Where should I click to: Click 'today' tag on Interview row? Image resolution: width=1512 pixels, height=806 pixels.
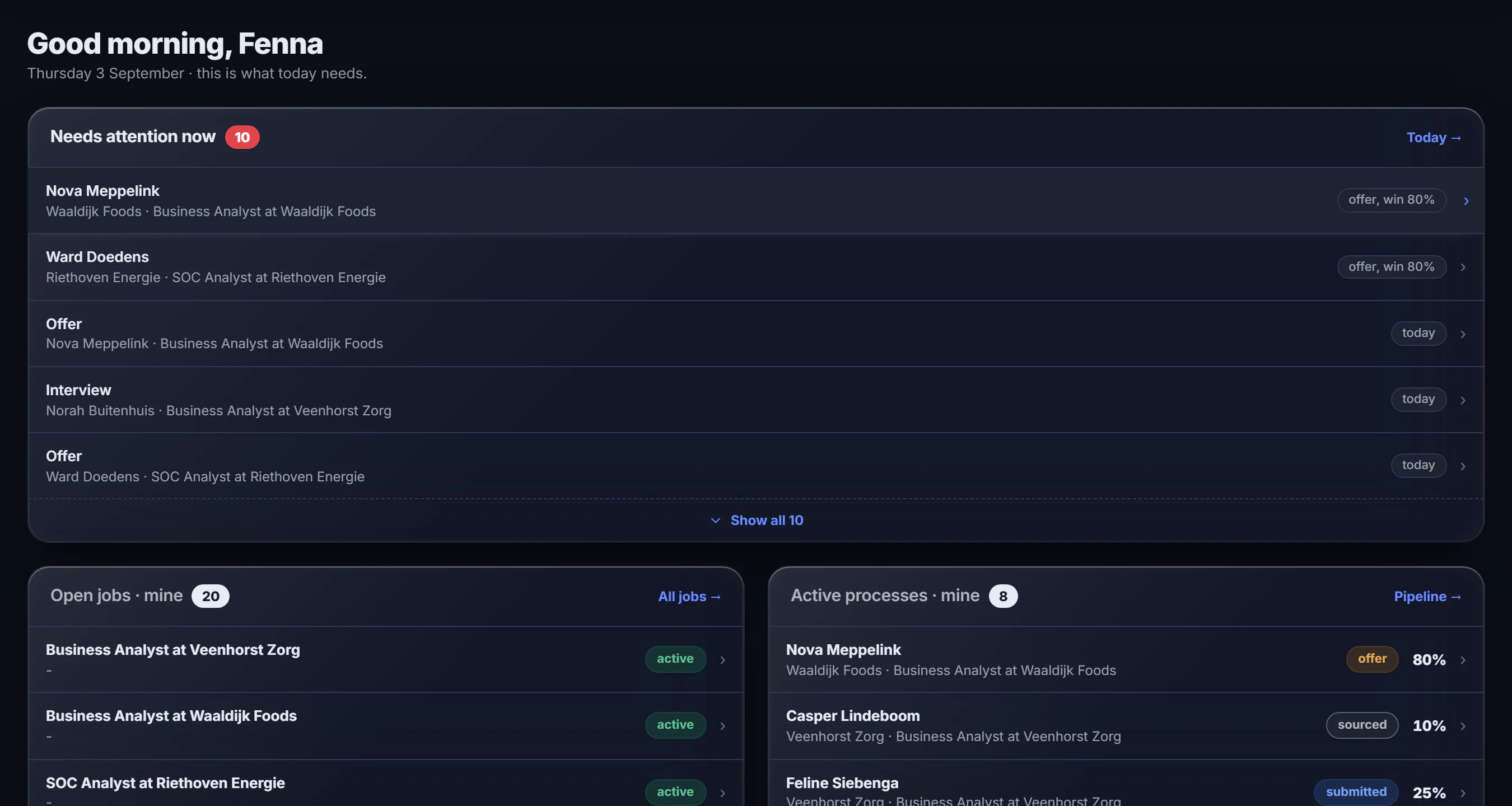click(x=1418, y=400)
